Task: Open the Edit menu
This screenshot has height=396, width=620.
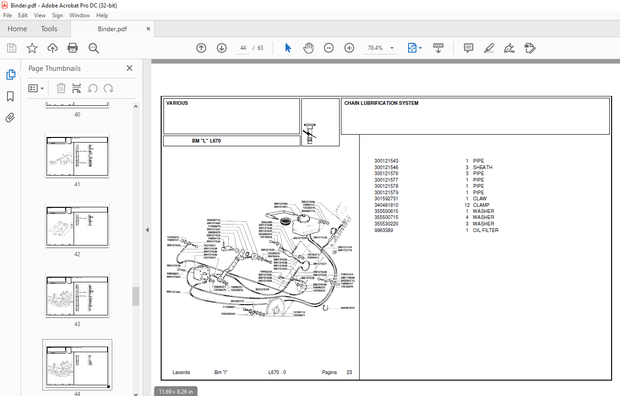Action: click(23, 15)
